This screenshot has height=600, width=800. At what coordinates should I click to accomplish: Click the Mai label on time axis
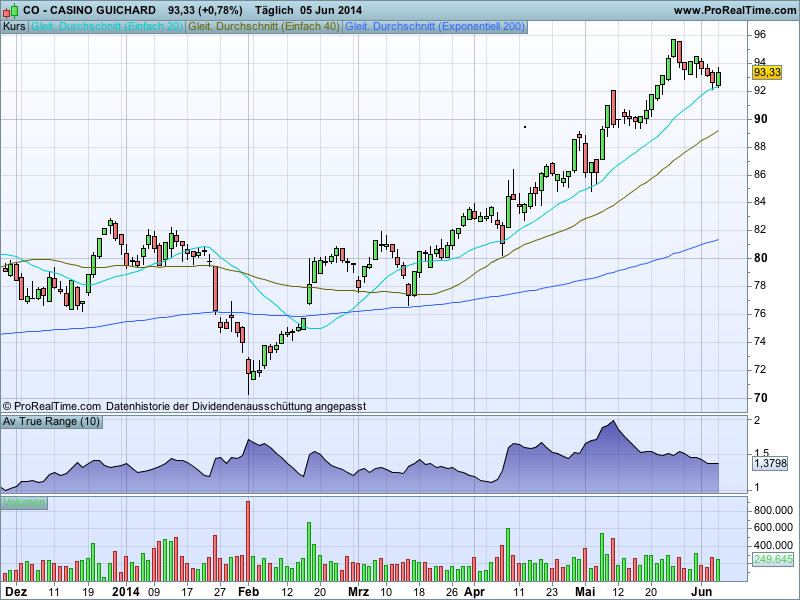[585, 592]
